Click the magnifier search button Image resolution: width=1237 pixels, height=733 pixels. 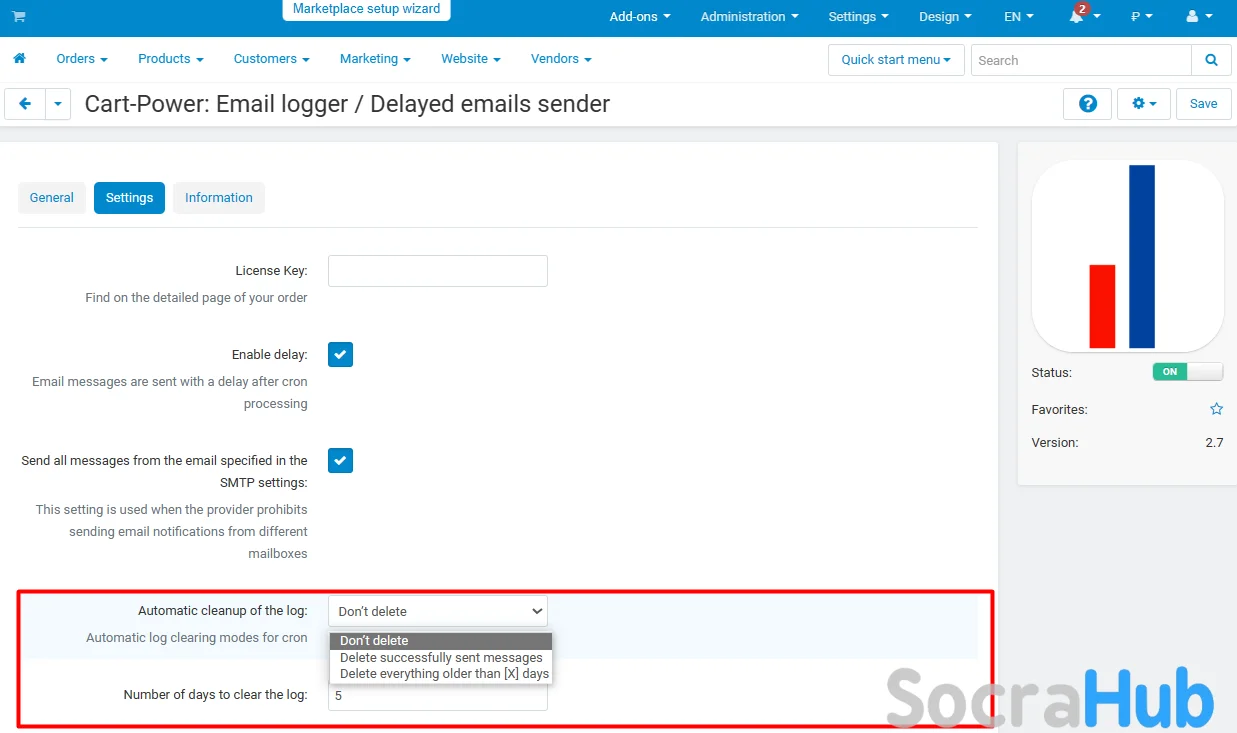click(1211, 60)
